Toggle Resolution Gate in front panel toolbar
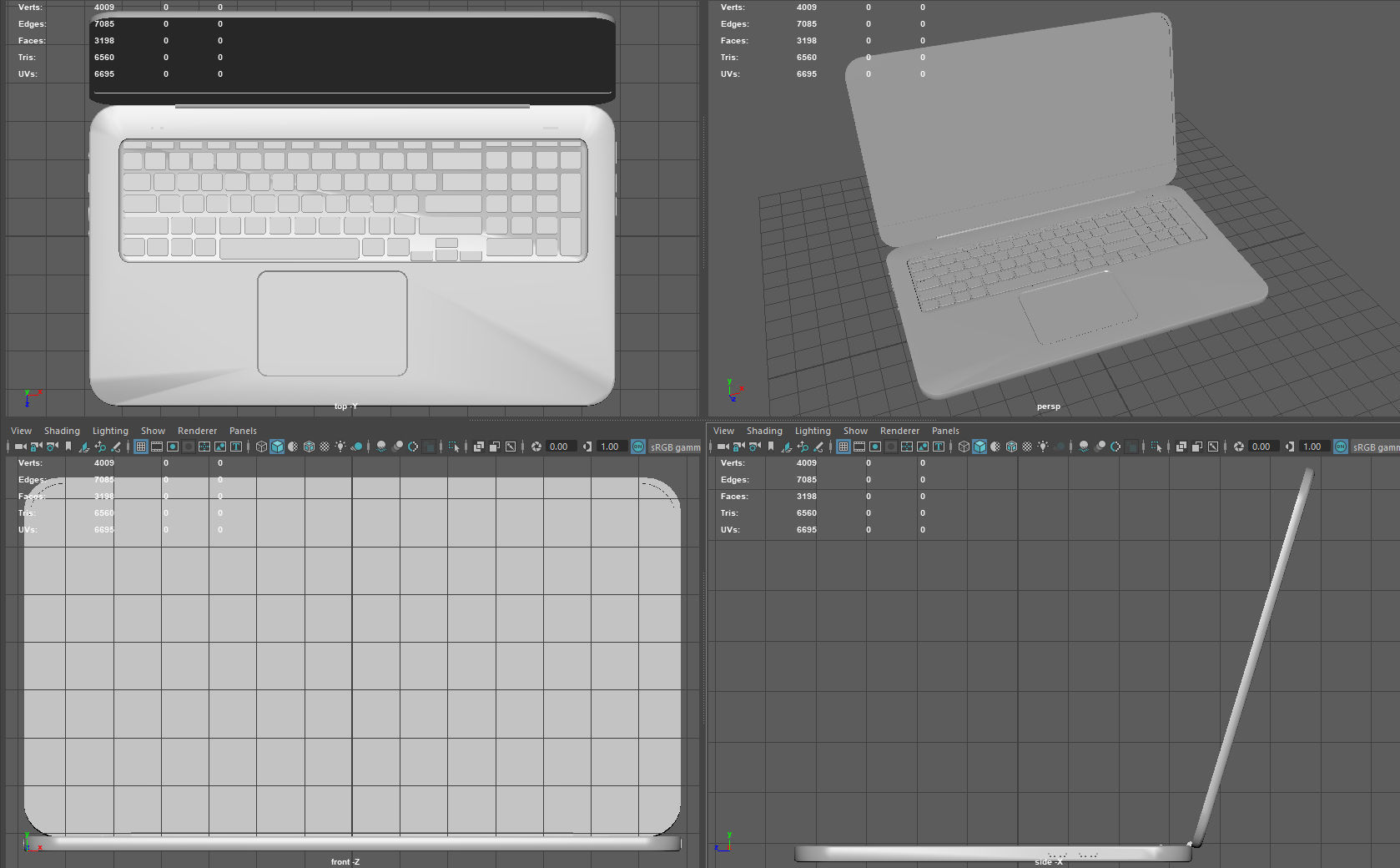 173,447
